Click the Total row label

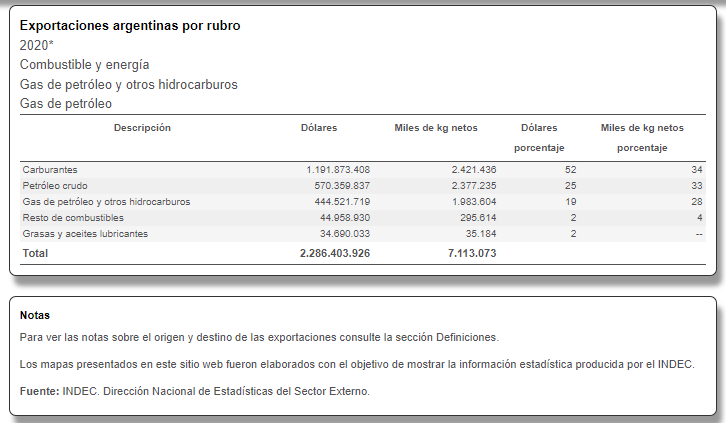click(x=35, y=254)
